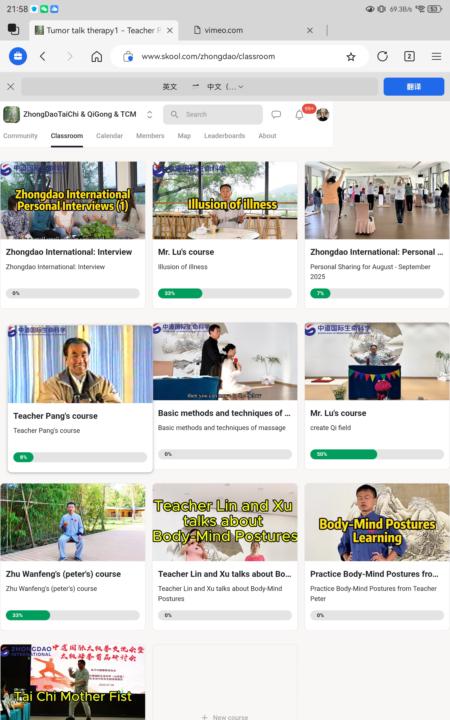
Task: Go to browser home icon
Action: (96, 56)
